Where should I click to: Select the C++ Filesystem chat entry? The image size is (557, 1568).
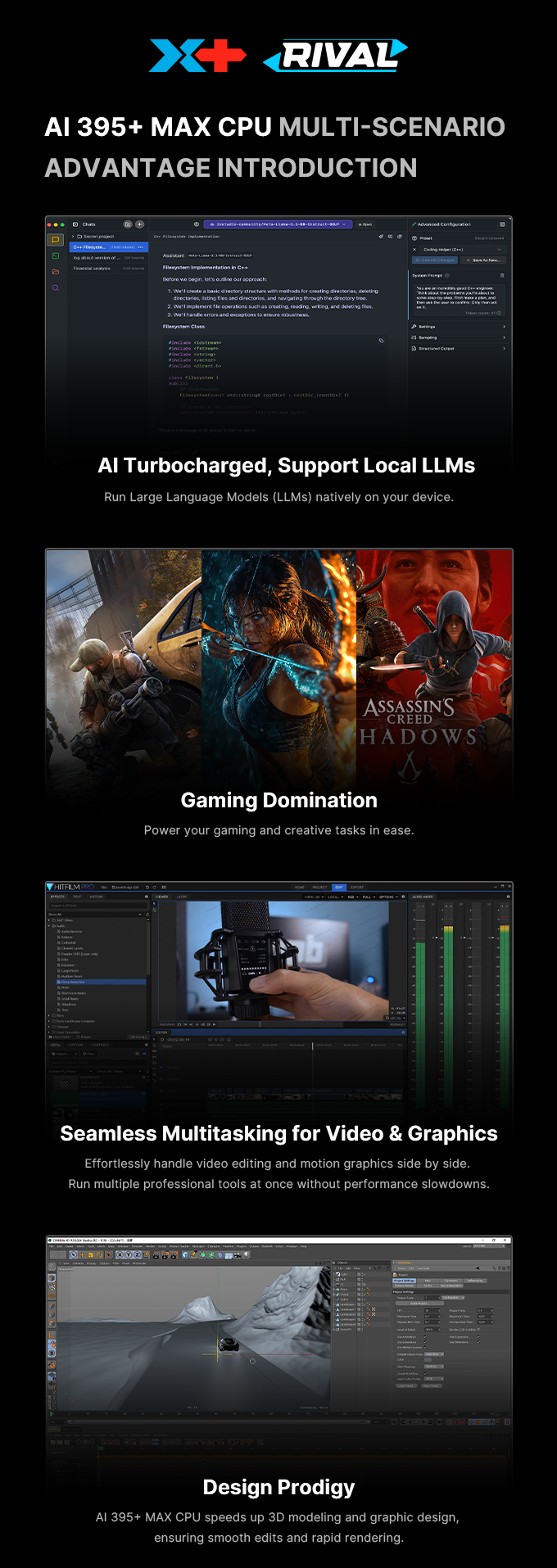click(x=108, y=246)
